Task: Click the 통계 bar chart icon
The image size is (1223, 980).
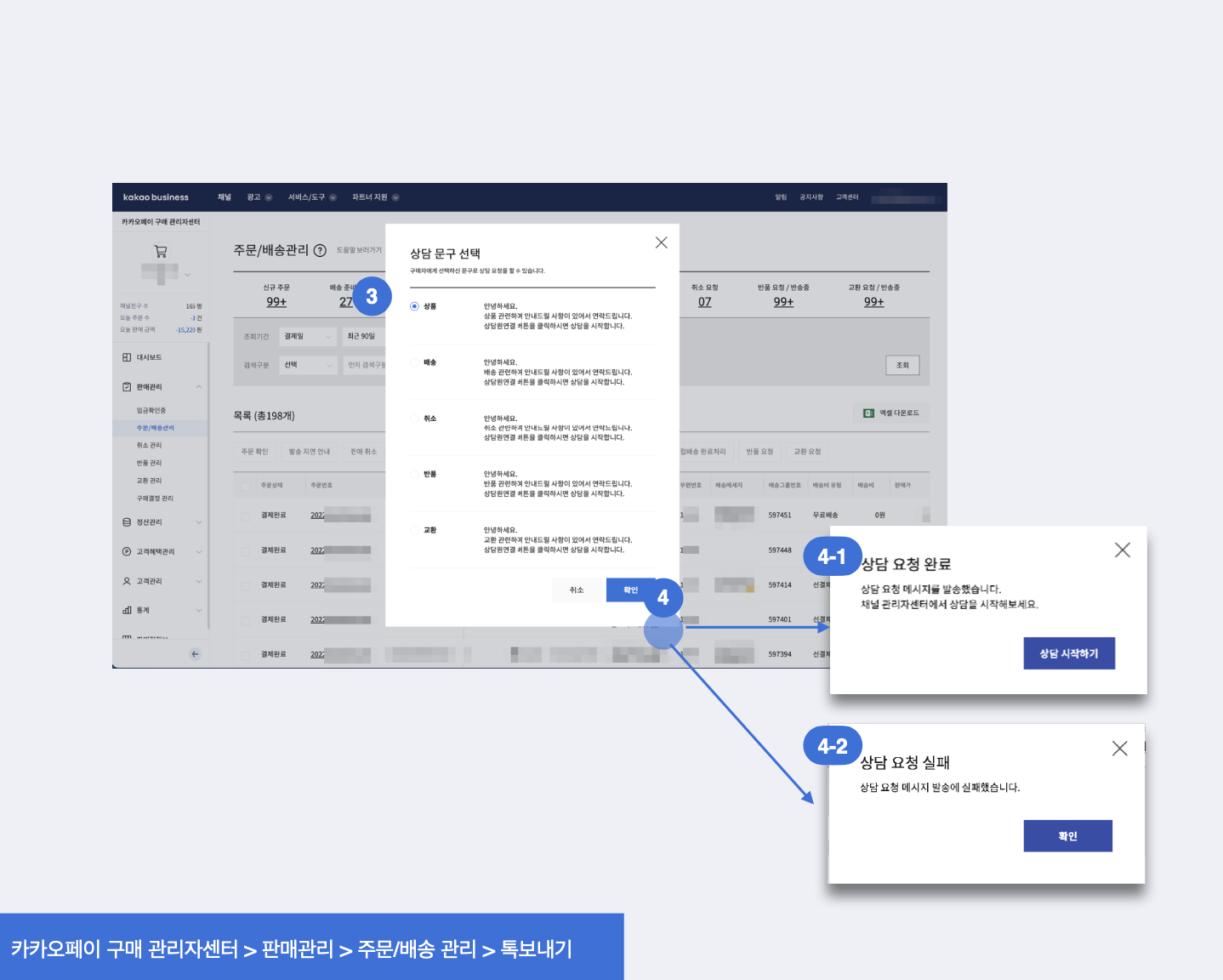Action: (x=127, y=610)
